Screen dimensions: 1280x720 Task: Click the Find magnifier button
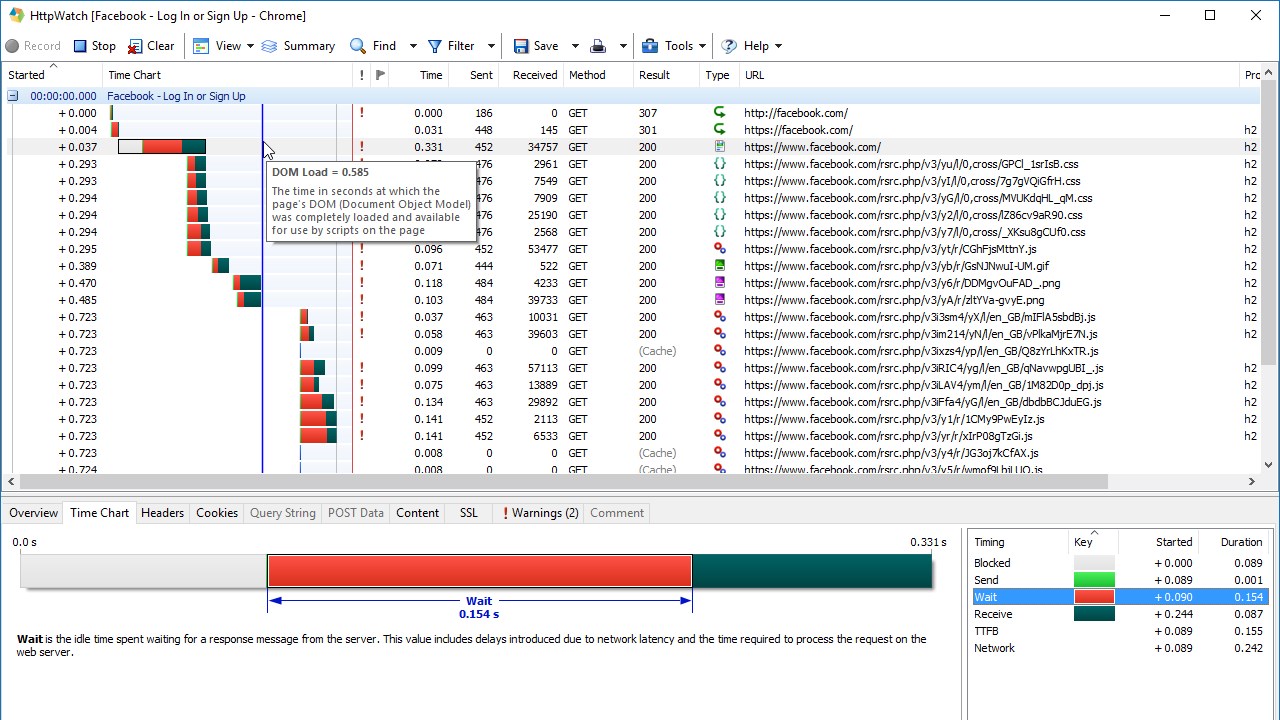coord(373,46)
